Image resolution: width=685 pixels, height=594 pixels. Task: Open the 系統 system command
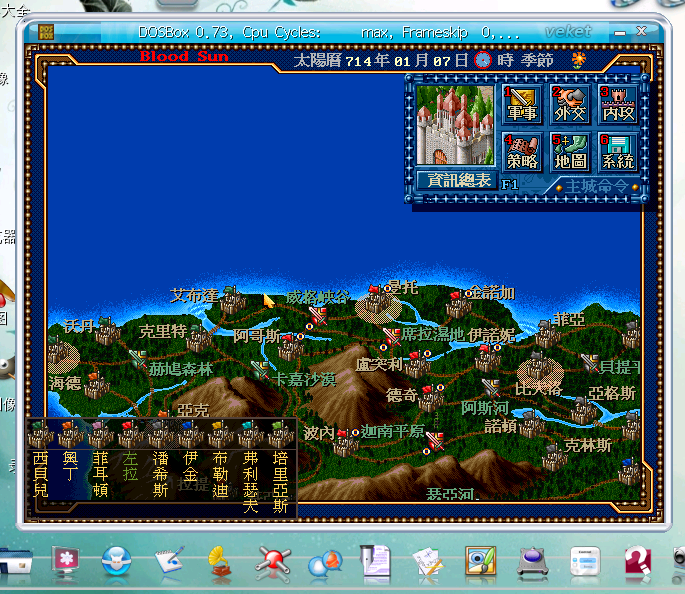[x=618, y=152]
